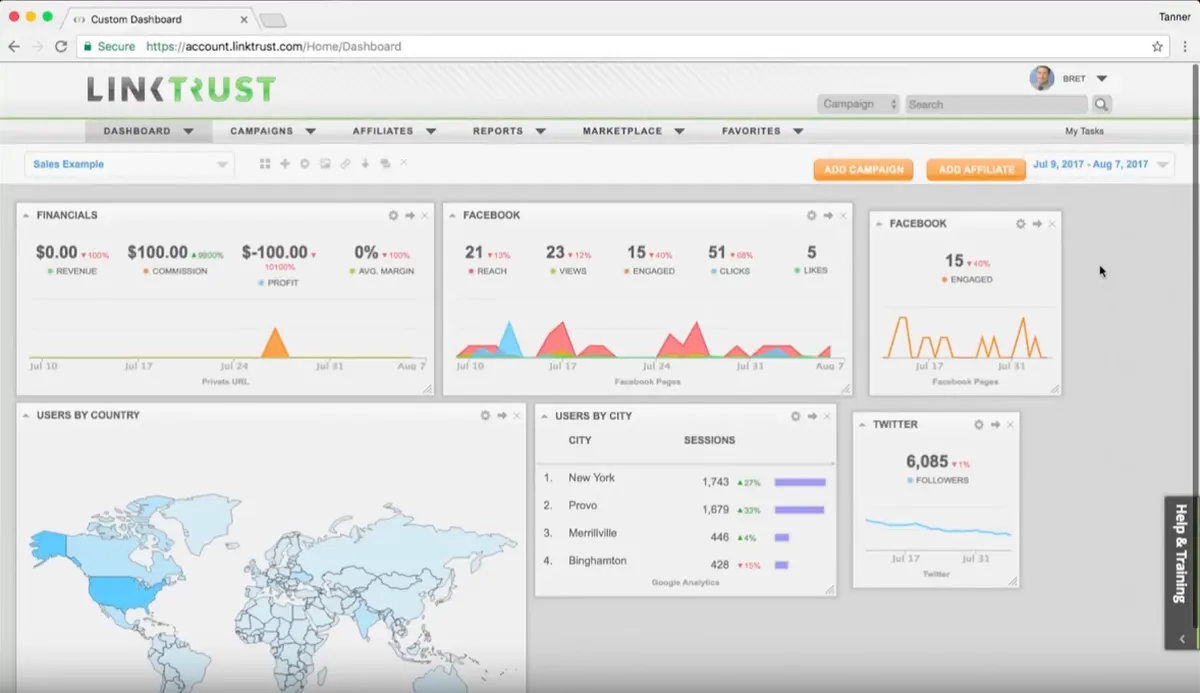The height and width of the screenshot is (693, 1200).
Task: Click the arrow icon on Financials widget
Action: tap(410, 216)
